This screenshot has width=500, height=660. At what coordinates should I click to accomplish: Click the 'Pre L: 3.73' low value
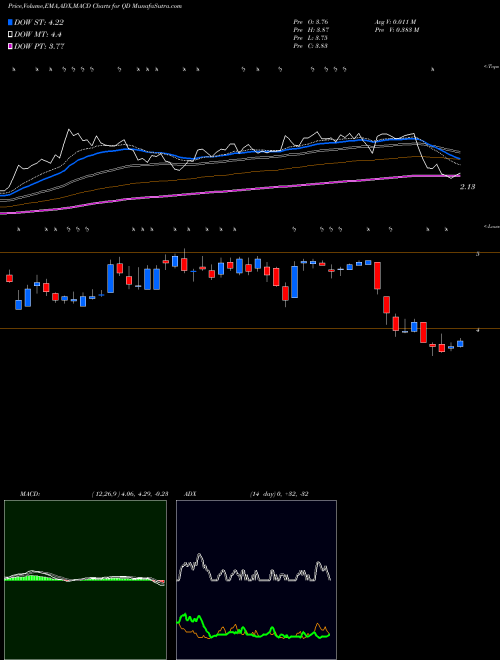pos(311,38)
